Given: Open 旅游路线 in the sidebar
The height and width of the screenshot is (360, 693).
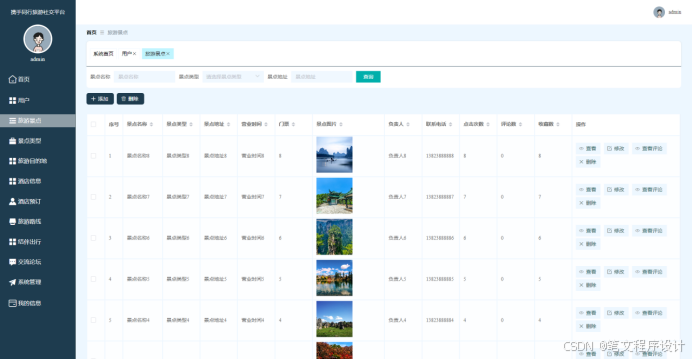Looking at the screenshot, I should tap(38, 222).
